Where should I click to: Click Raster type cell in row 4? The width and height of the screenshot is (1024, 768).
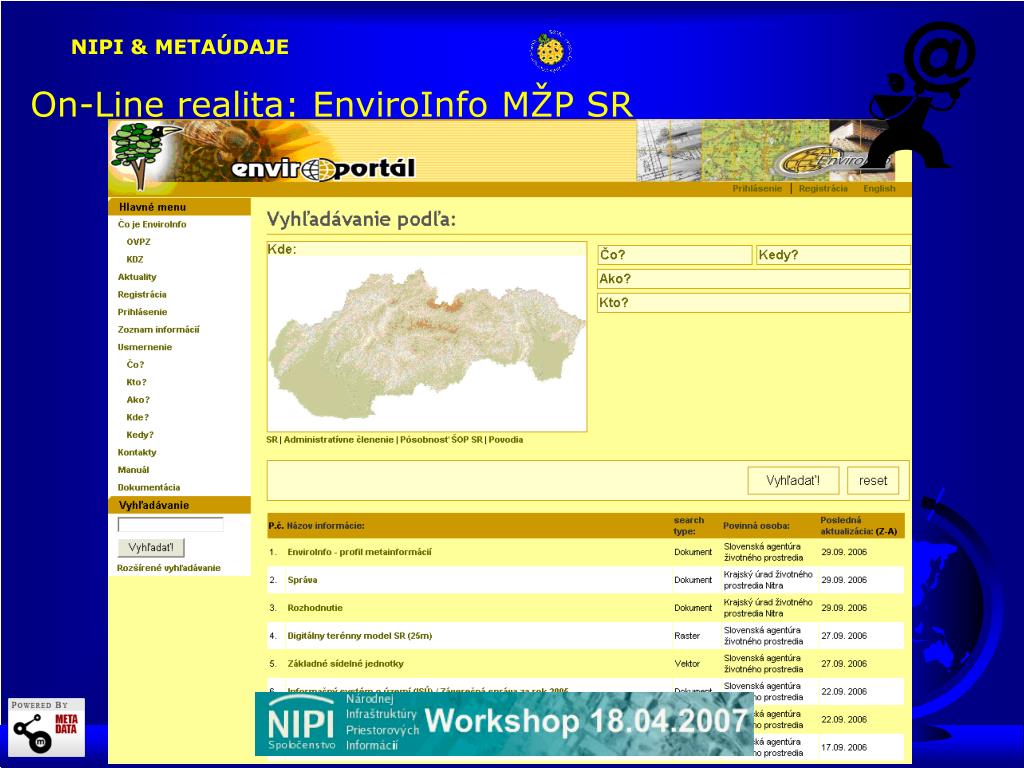click(687, 636)
